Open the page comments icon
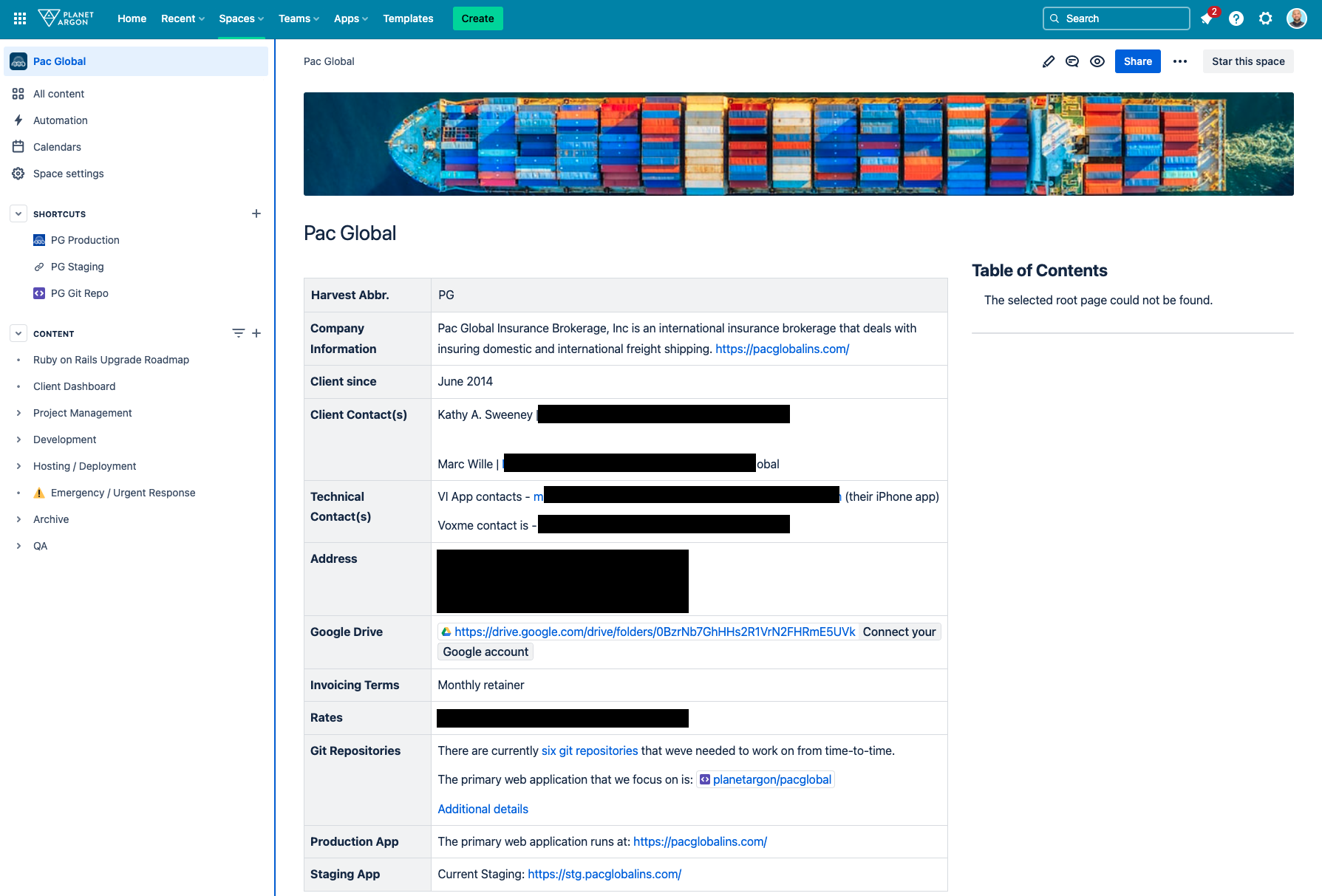 (x=1072, y=61)
